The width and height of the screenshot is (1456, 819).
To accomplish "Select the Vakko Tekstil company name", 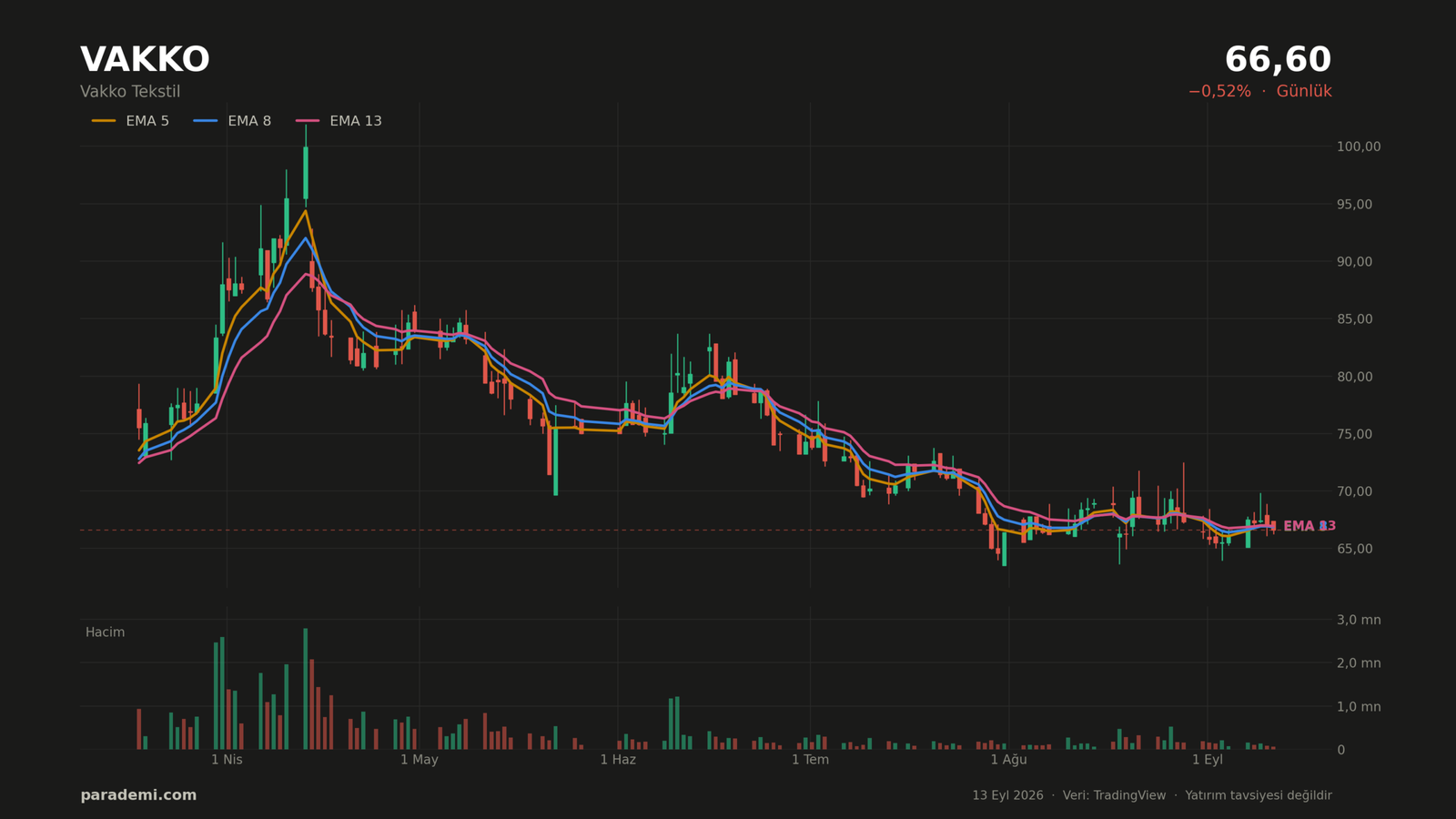I will tap(130, 92).
